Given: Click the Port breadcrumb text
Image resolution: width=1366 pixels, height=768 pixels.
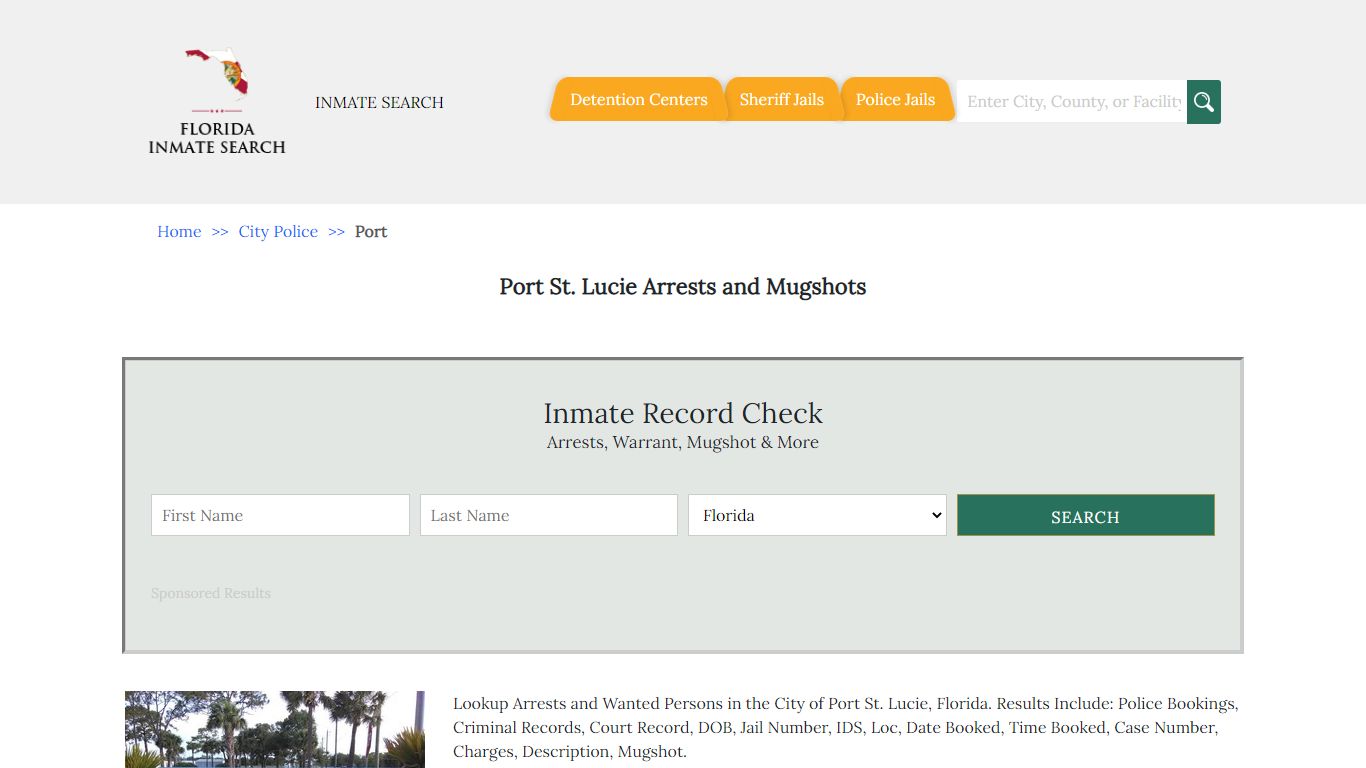Looking at the screenshot, I should tap(371, 231).
